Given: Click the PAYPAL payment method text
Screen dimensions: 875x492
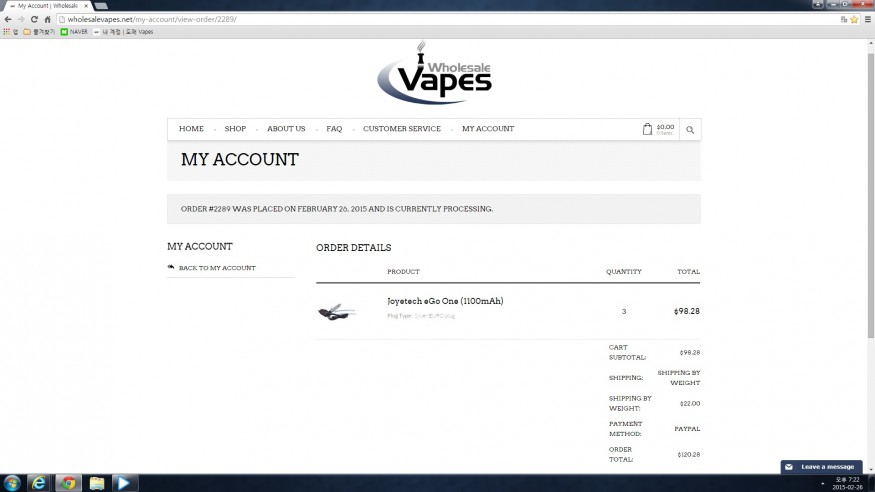Looking at the screenshot, I should click(x=687, y=429).
